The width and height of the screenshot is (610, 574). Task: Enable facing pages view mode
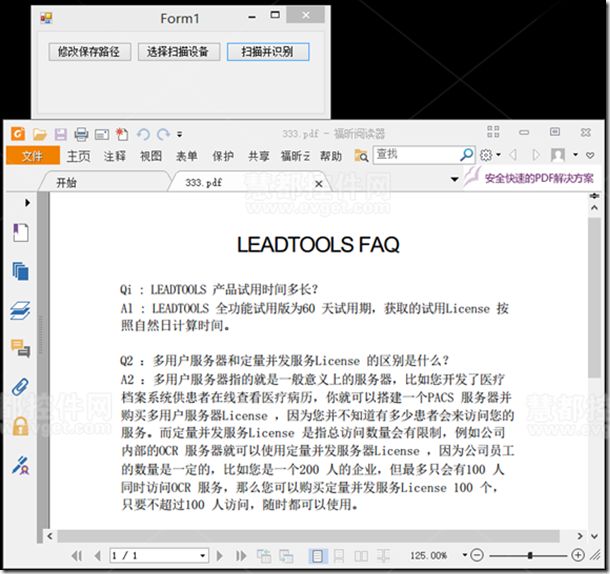[x=361, y=556]
